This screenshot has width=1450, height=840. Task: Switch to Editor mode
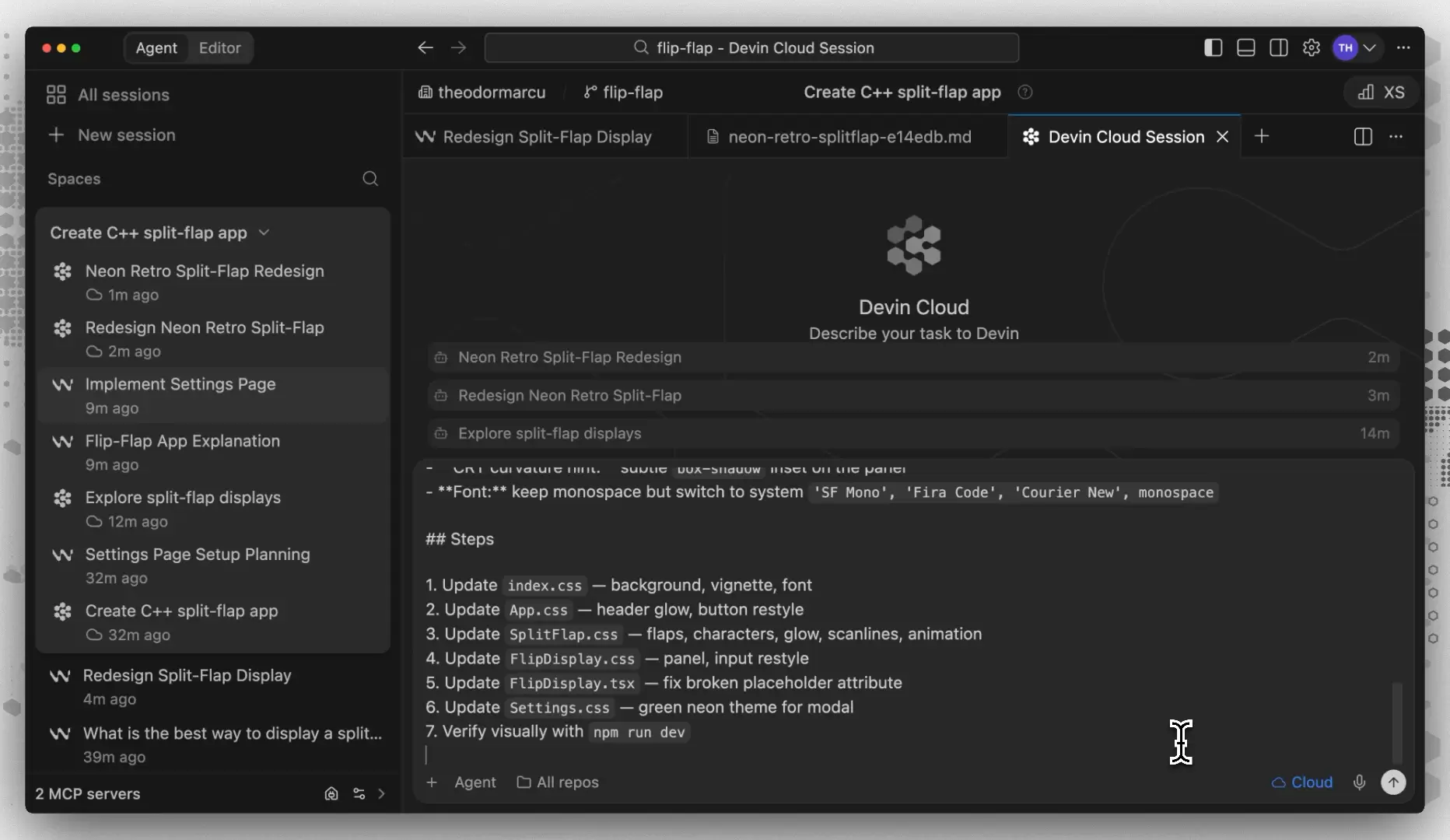[x=219, y=48]
